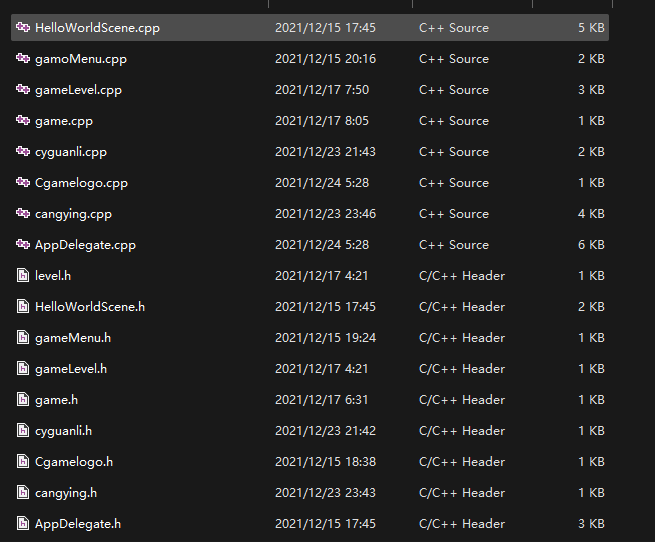Image resolution: width=655 pixels, height=542 pixels.
Task: Select the Cgamelogo.h file name
Action: tap(74, 462)
